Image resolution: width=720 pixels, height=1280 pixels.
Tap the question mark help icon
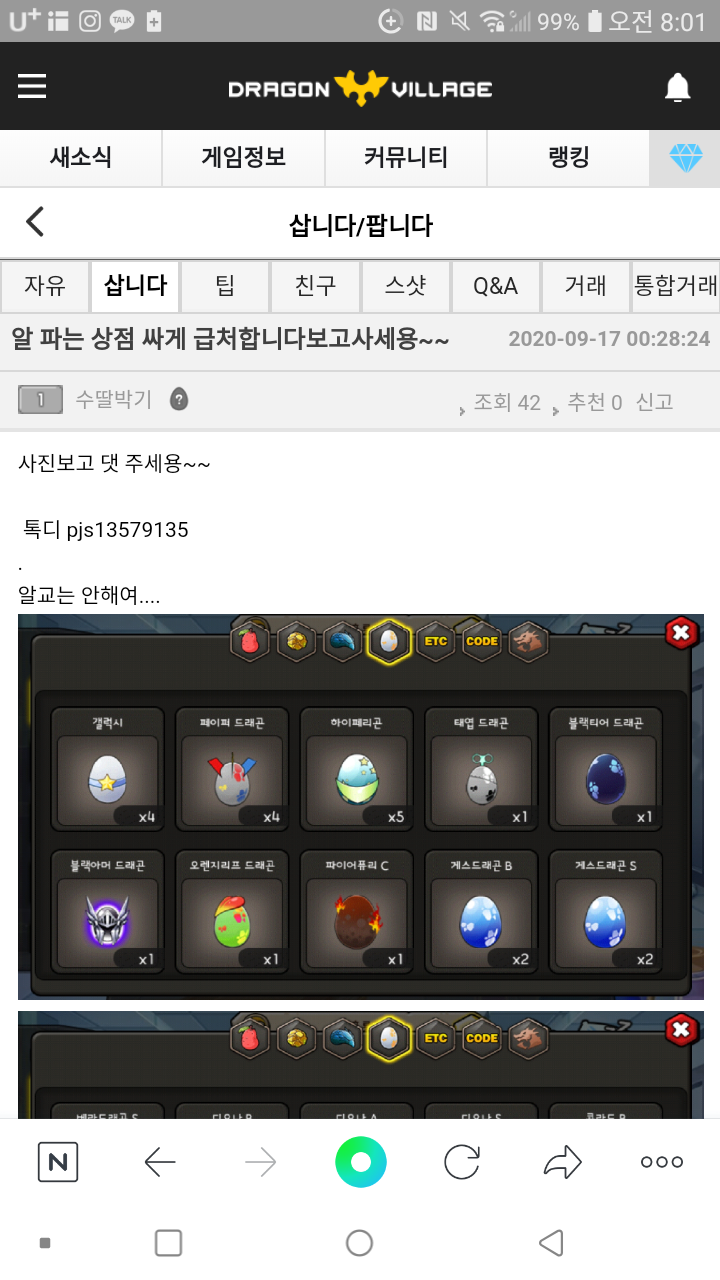(x=179, y=400)
